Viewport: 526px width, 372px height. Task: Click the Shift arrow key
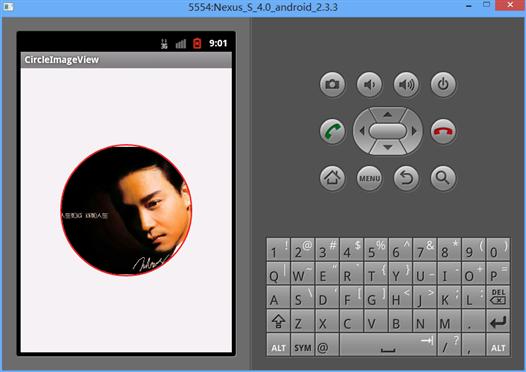point(278,321)
